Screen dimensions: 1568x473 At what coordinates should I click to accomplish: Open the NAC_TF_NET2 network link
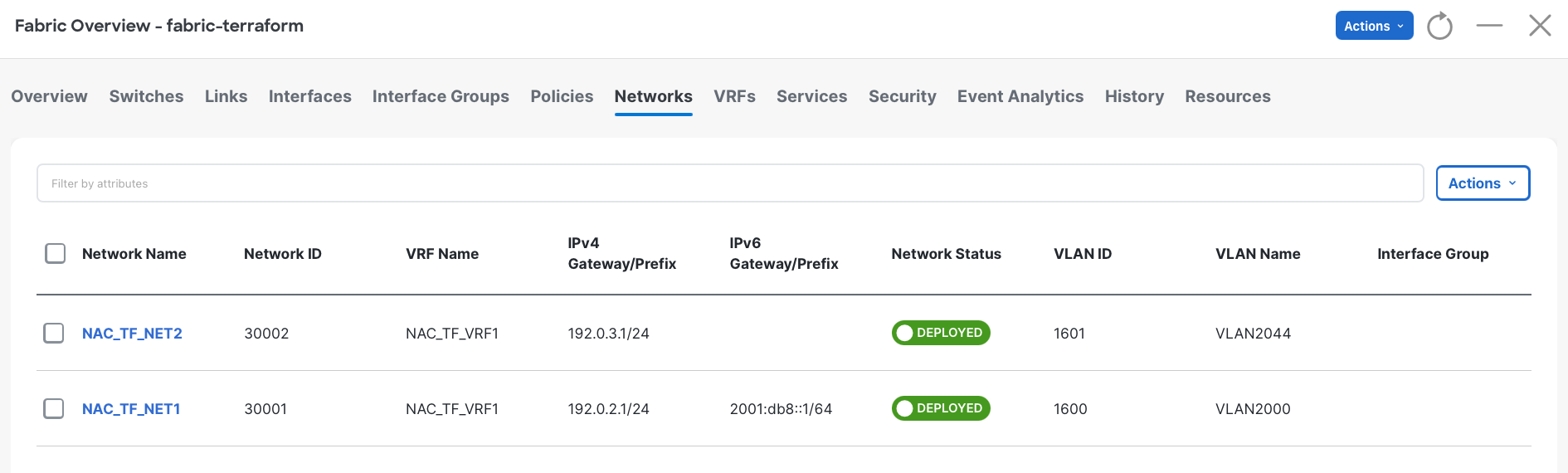pyautogui.click(x=132, y=334)
